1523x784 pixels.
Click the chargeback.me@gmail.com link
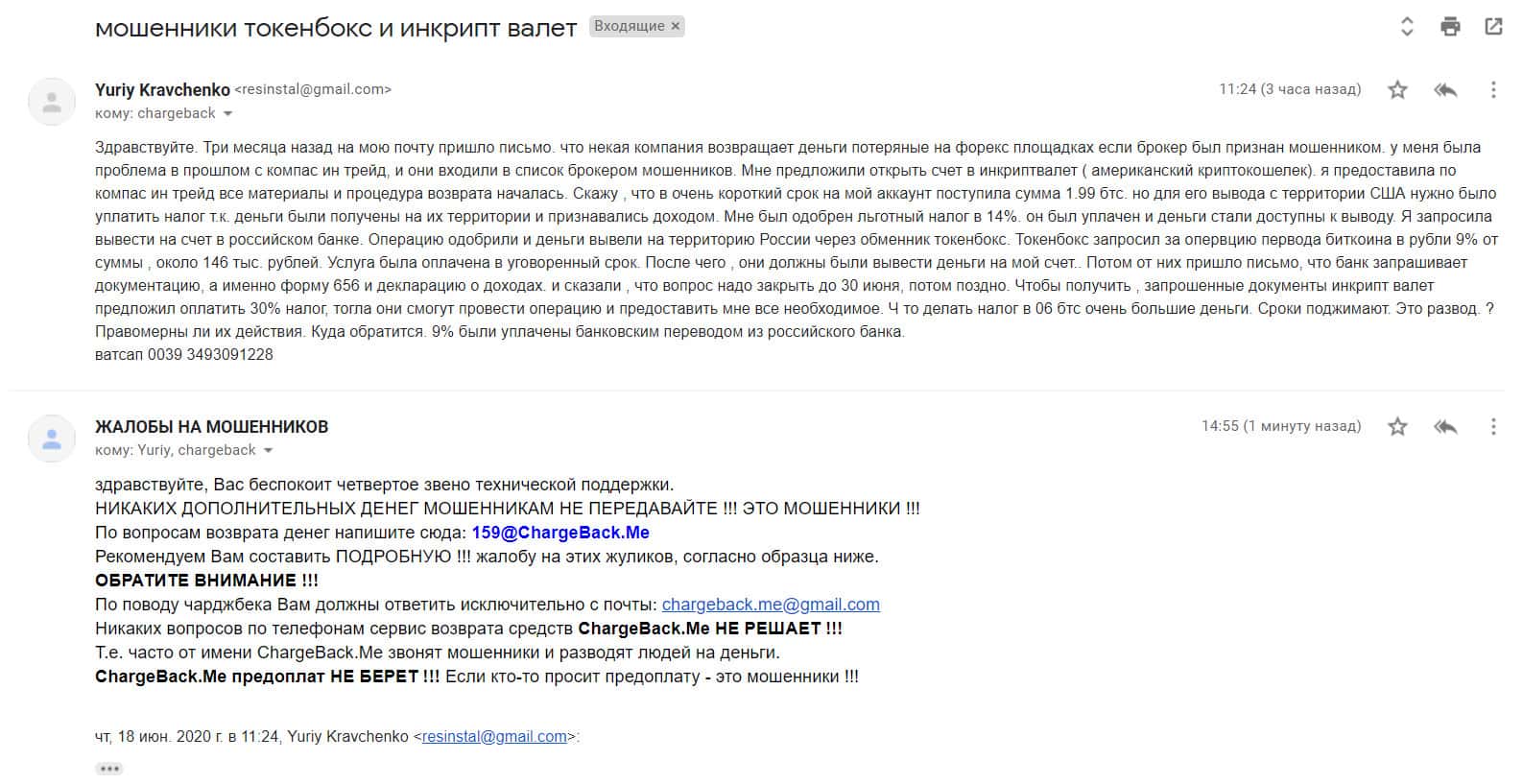pos(771,605)
